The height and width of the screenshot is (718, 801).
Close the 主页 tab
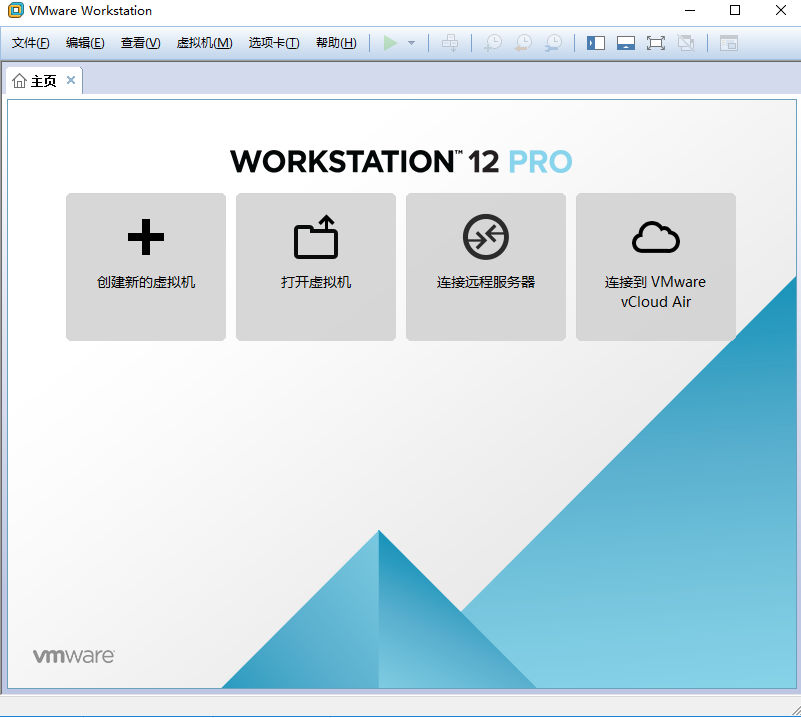71,80
